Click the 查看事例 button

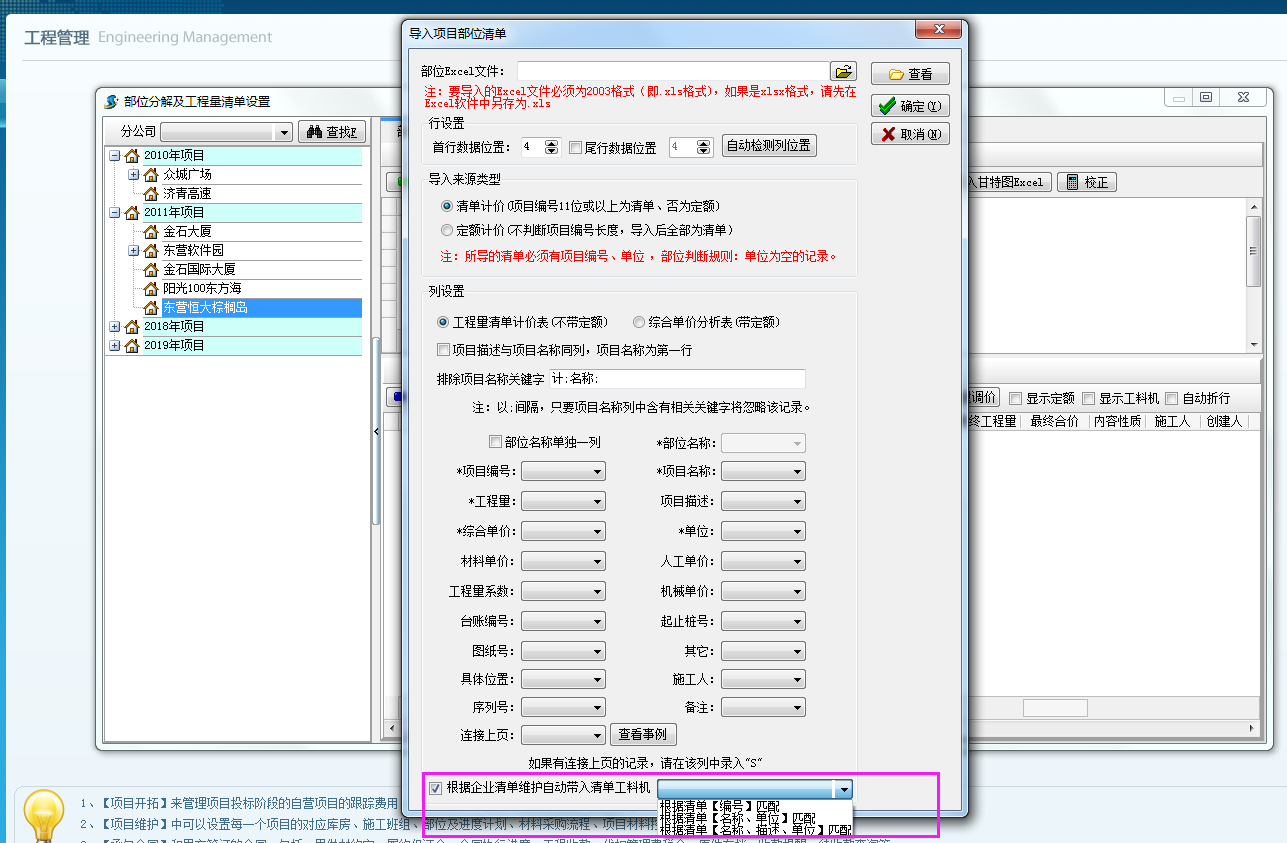tap(643, 735)
